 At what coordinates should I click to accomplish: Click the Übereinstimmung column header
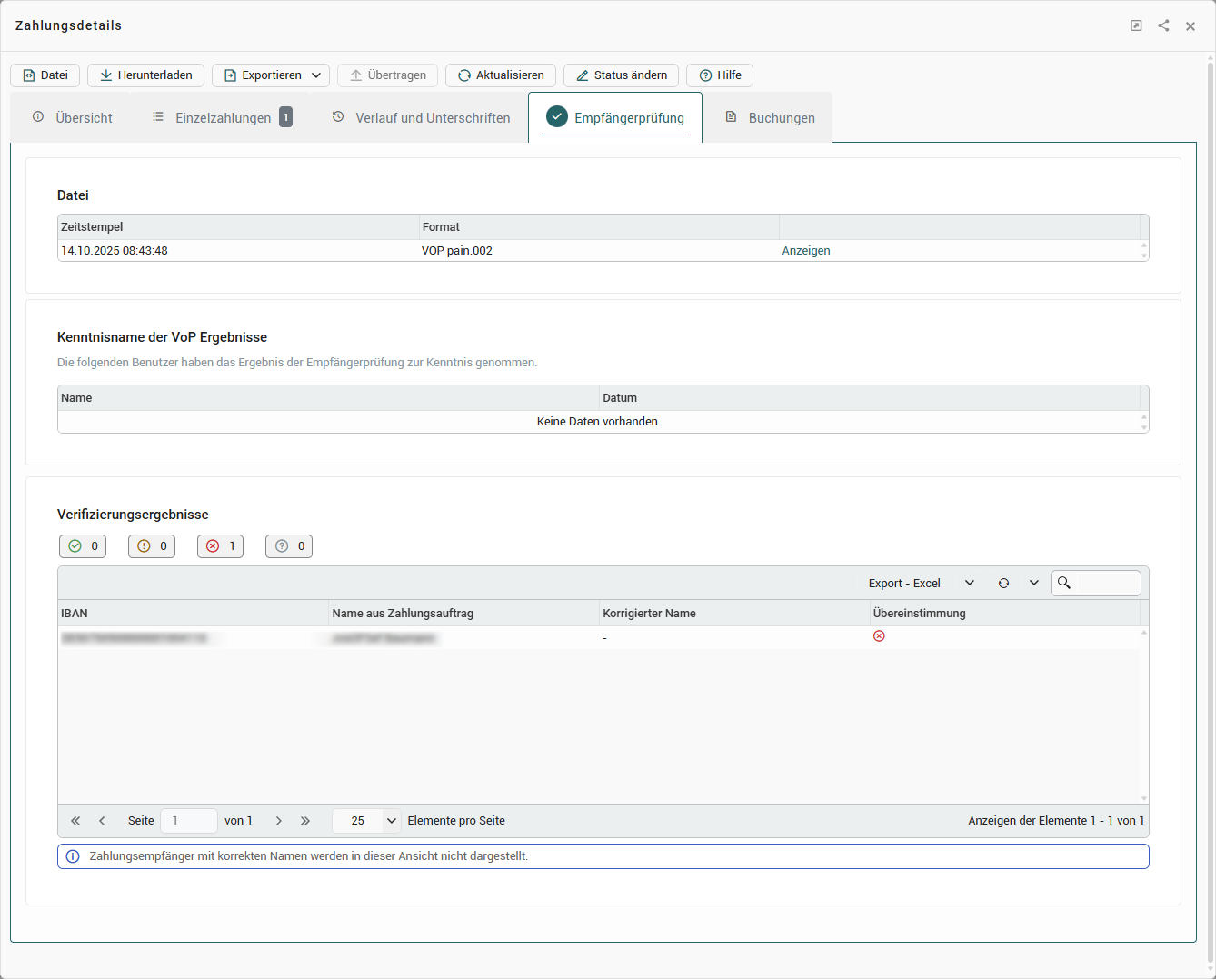[1004, 614]
